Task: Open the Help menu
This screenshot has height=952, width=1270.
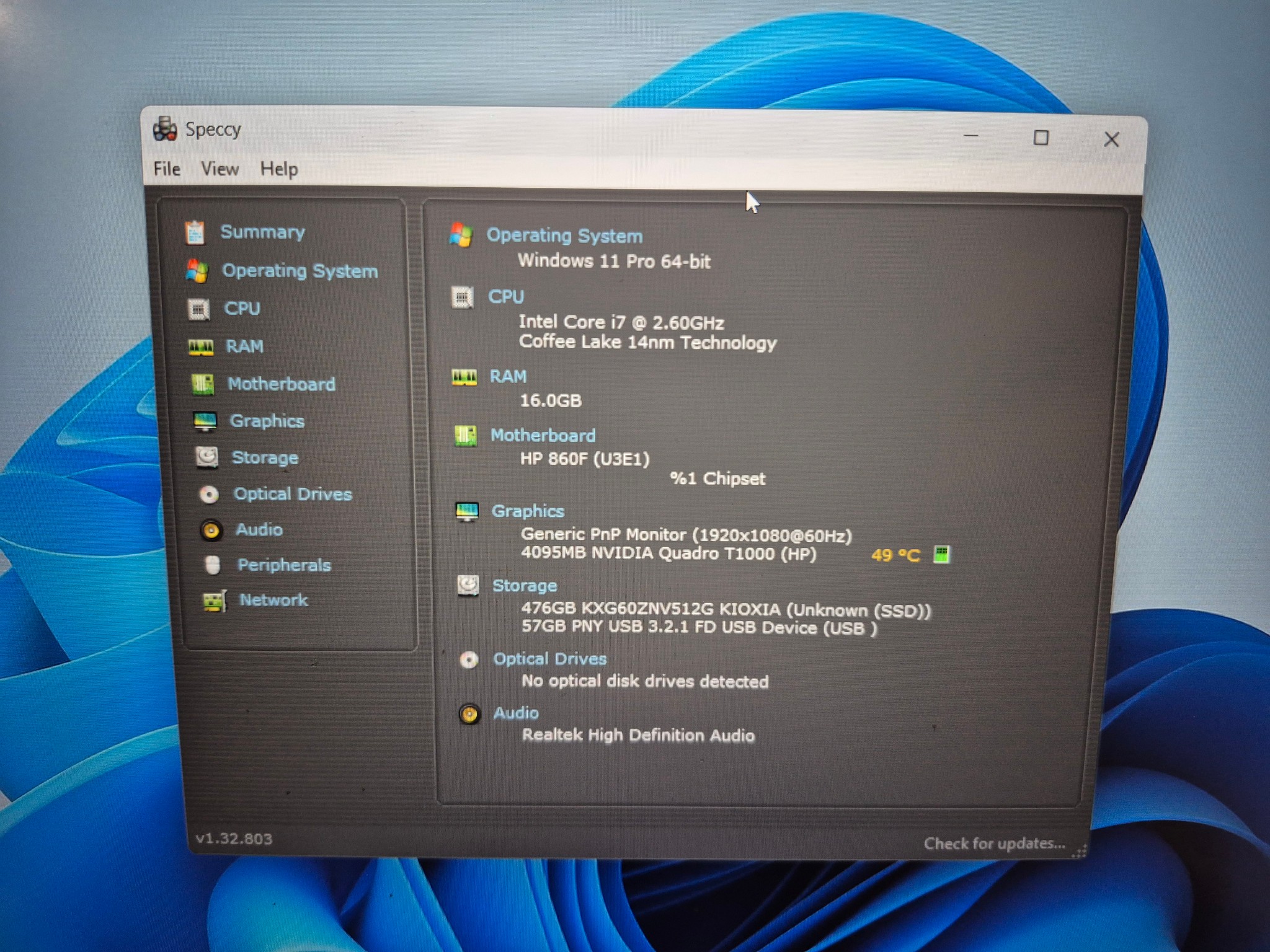Action: pyautogui.click(x=279, y=169)
